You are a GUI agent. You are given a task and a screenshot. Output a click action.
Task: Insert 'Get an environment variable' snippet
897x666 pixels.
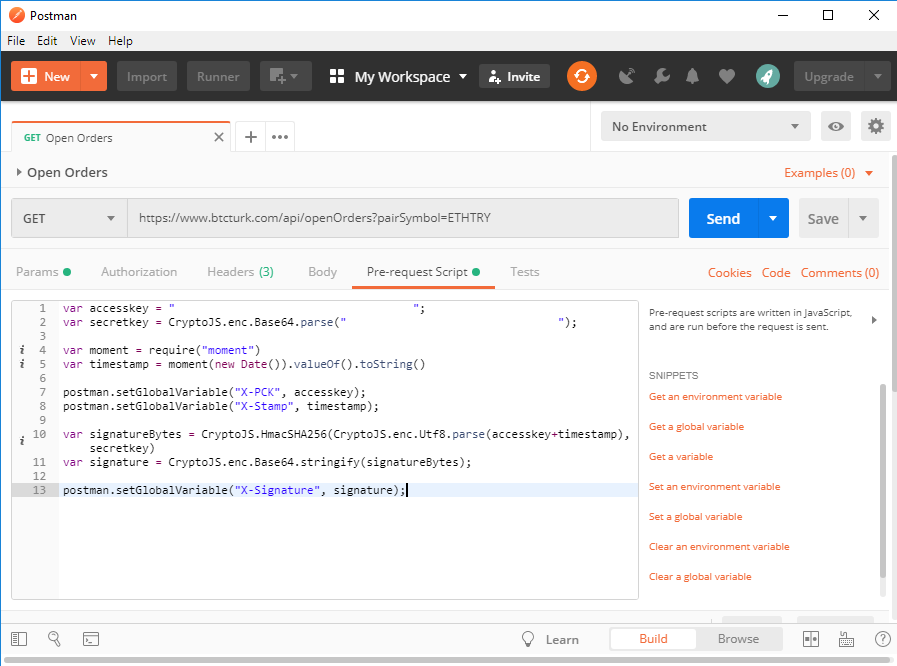[715, 397]
